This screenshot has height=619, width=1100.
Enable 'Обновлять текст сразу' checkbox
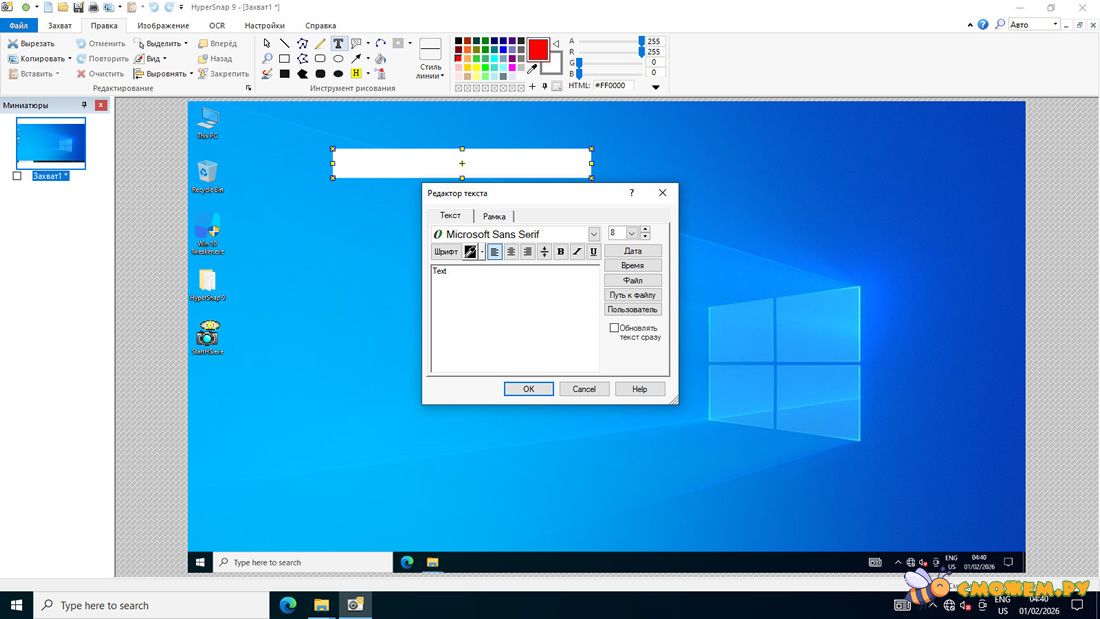614,328
